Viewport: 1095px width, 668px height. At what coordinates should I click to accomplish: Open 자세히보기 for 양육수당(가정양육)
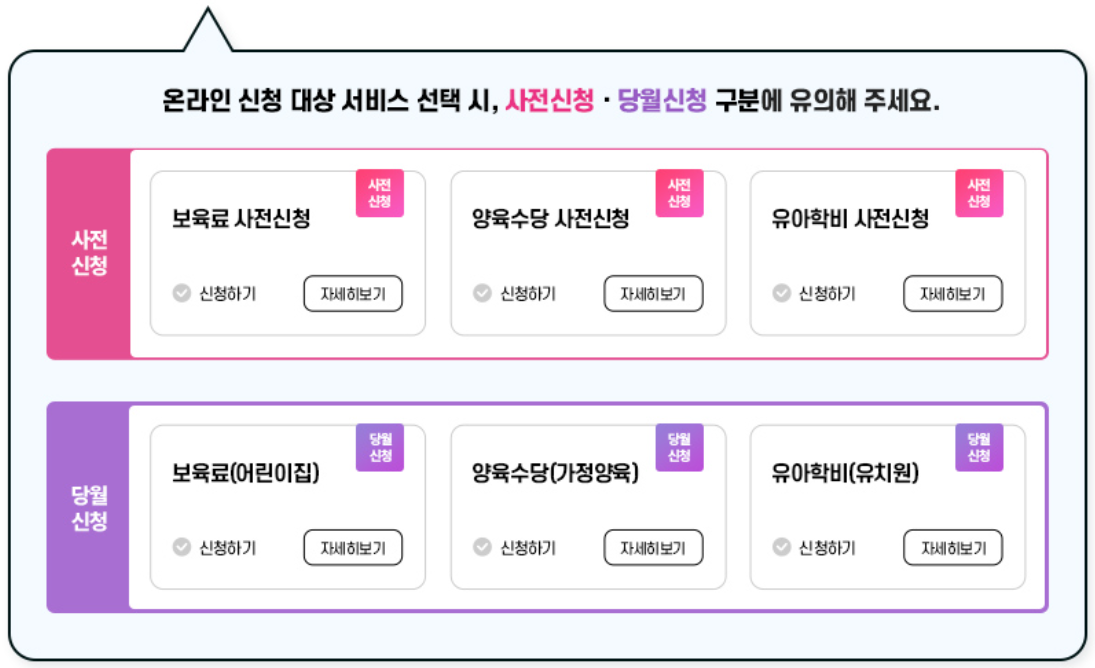pos(652,547)
